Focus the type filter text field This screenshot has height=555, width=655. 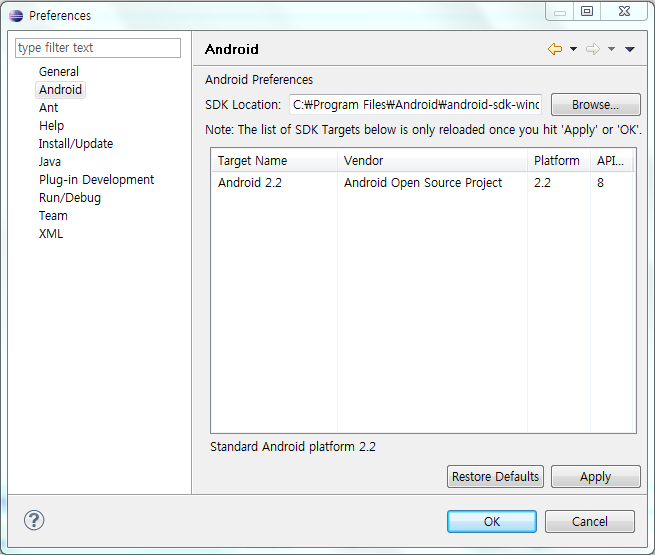tap(98, 48)
